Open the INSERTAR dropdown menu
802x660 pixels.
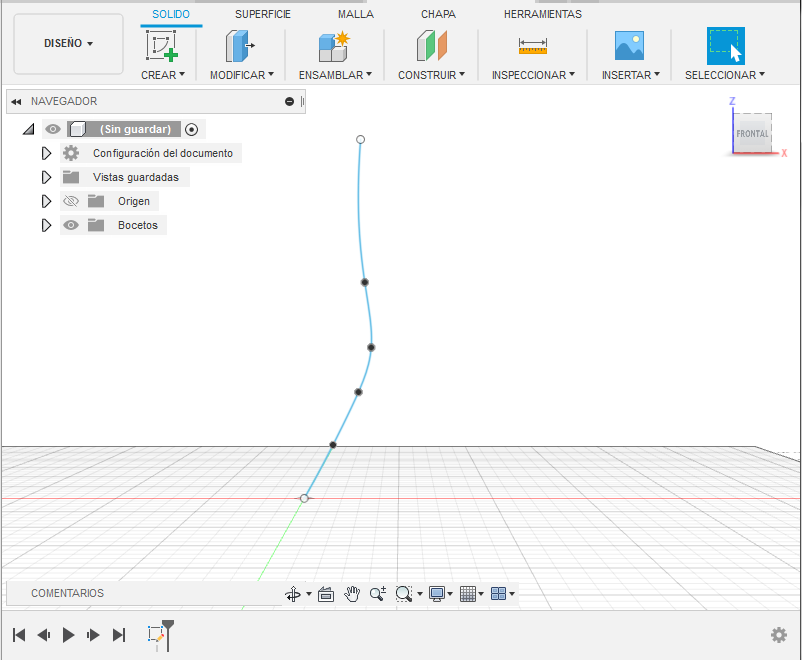pyautogui.click(x=630, y=75)
